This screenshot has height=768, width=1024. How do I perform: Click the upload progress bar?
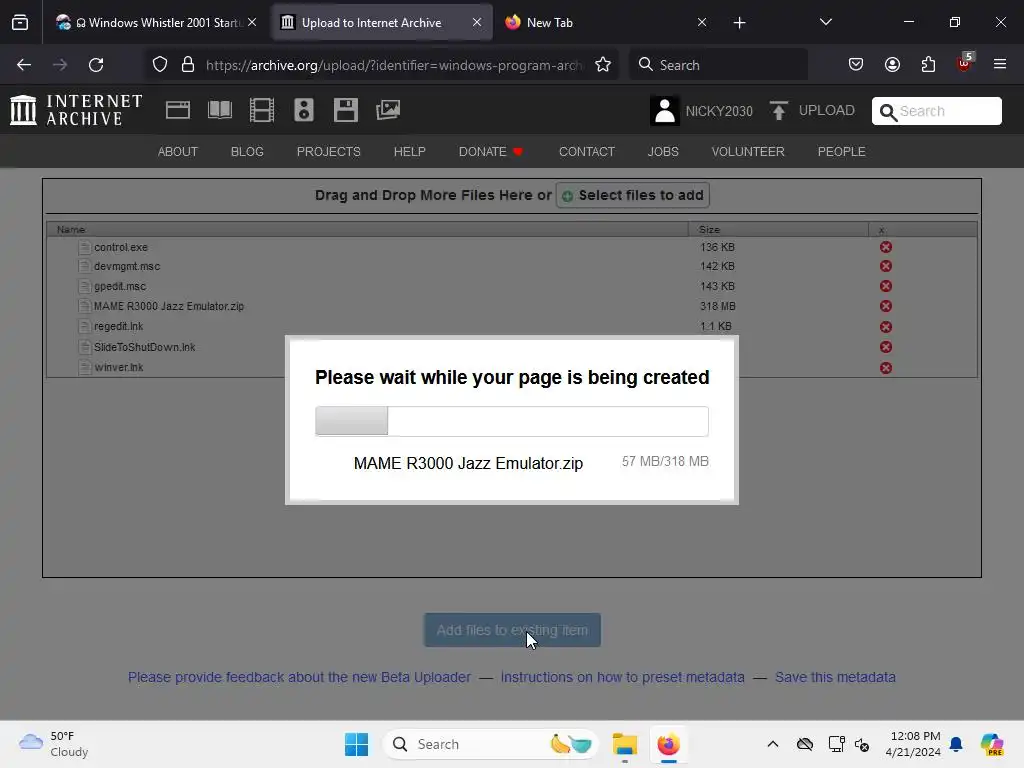(x=512, y=421)
